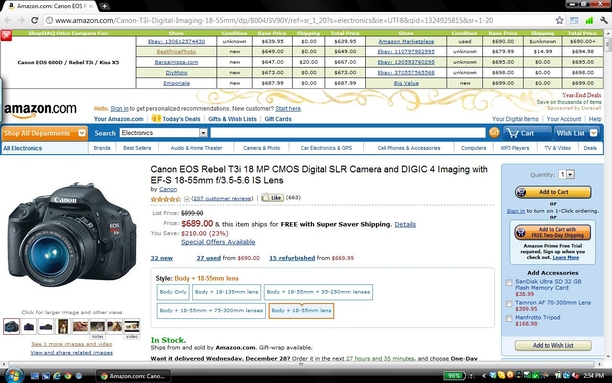Bookmark page with the star icon
Image resolution: width=612 pixels, height=383 pixels.
559,20
